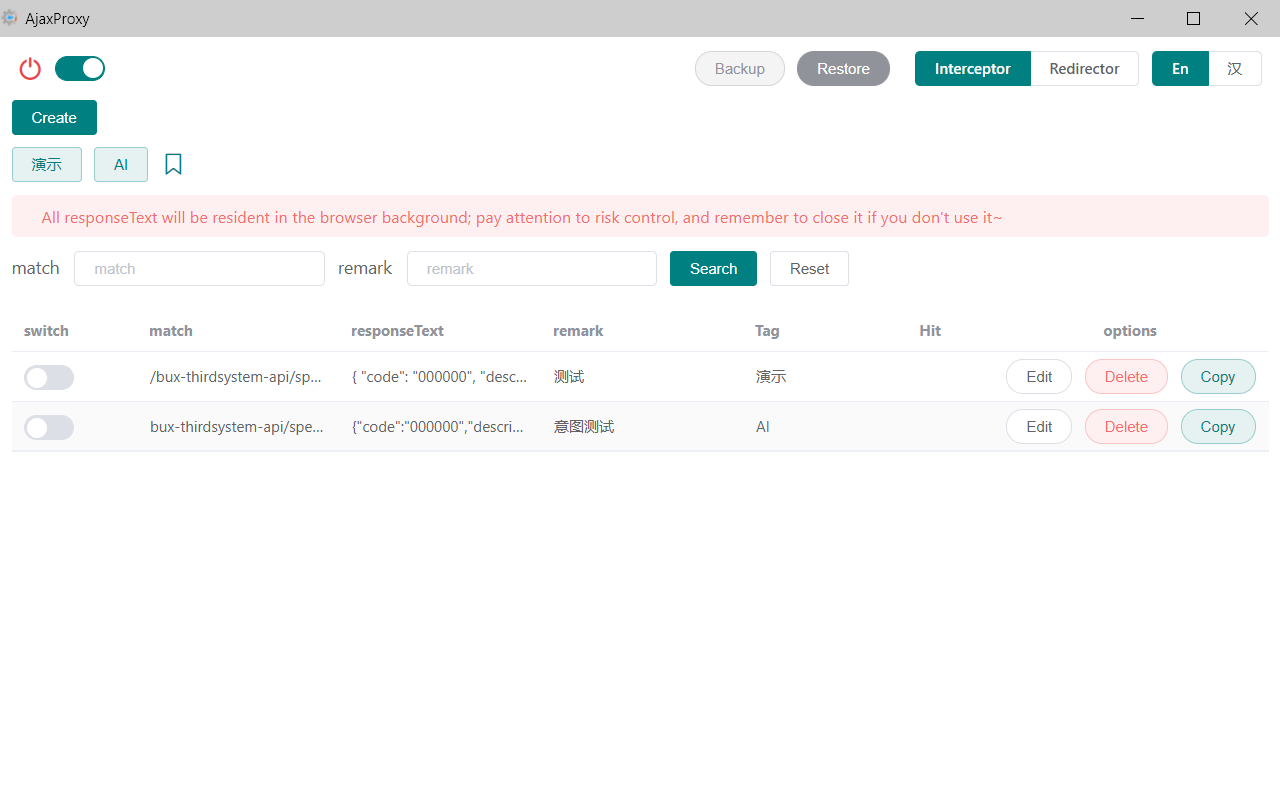Click the Reset button
The width and height of the screenshot is (1280, 800).
pyautogui.click(x=809, y=268)
